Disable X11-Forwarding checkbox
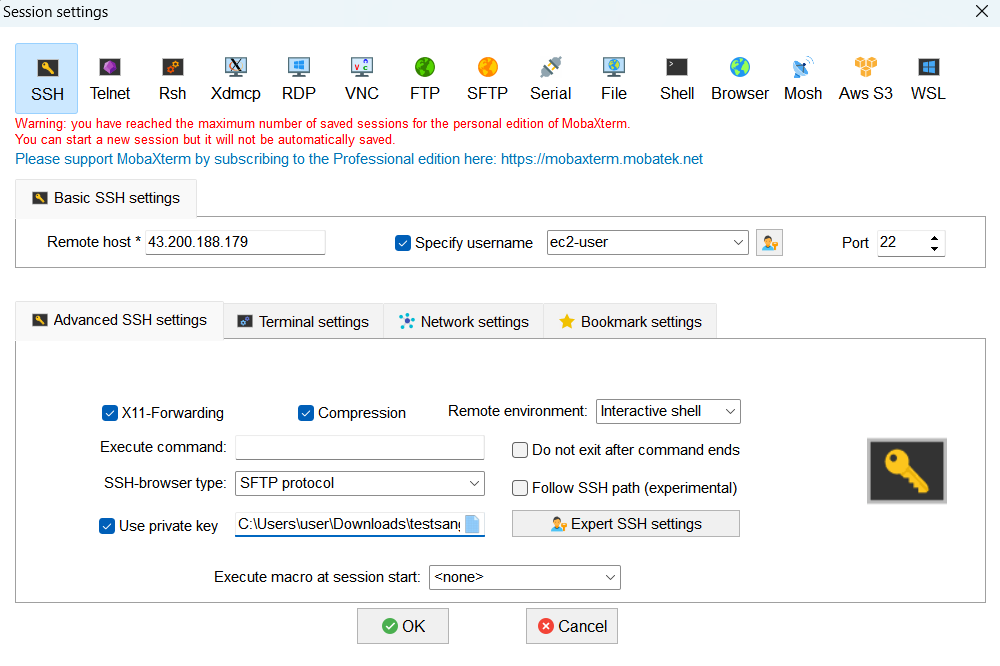The height and width of the screenshot is (666, 1000). [110, 413]
